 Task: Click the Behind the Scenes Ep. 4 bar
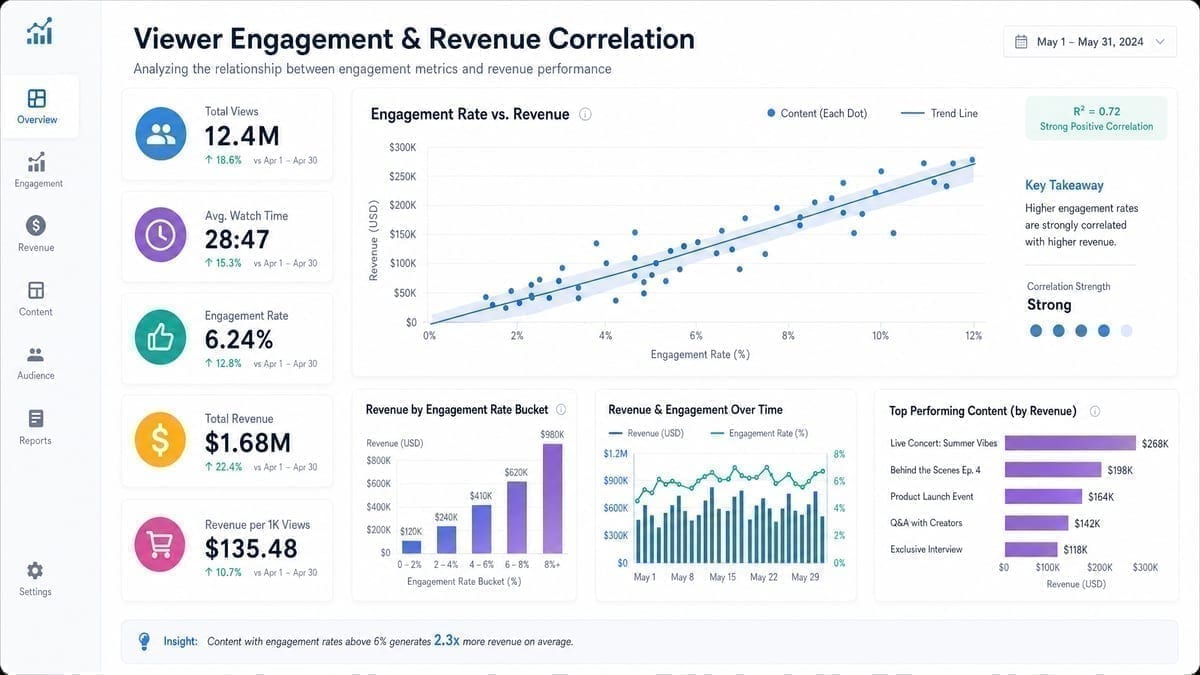pos(1053,470)
